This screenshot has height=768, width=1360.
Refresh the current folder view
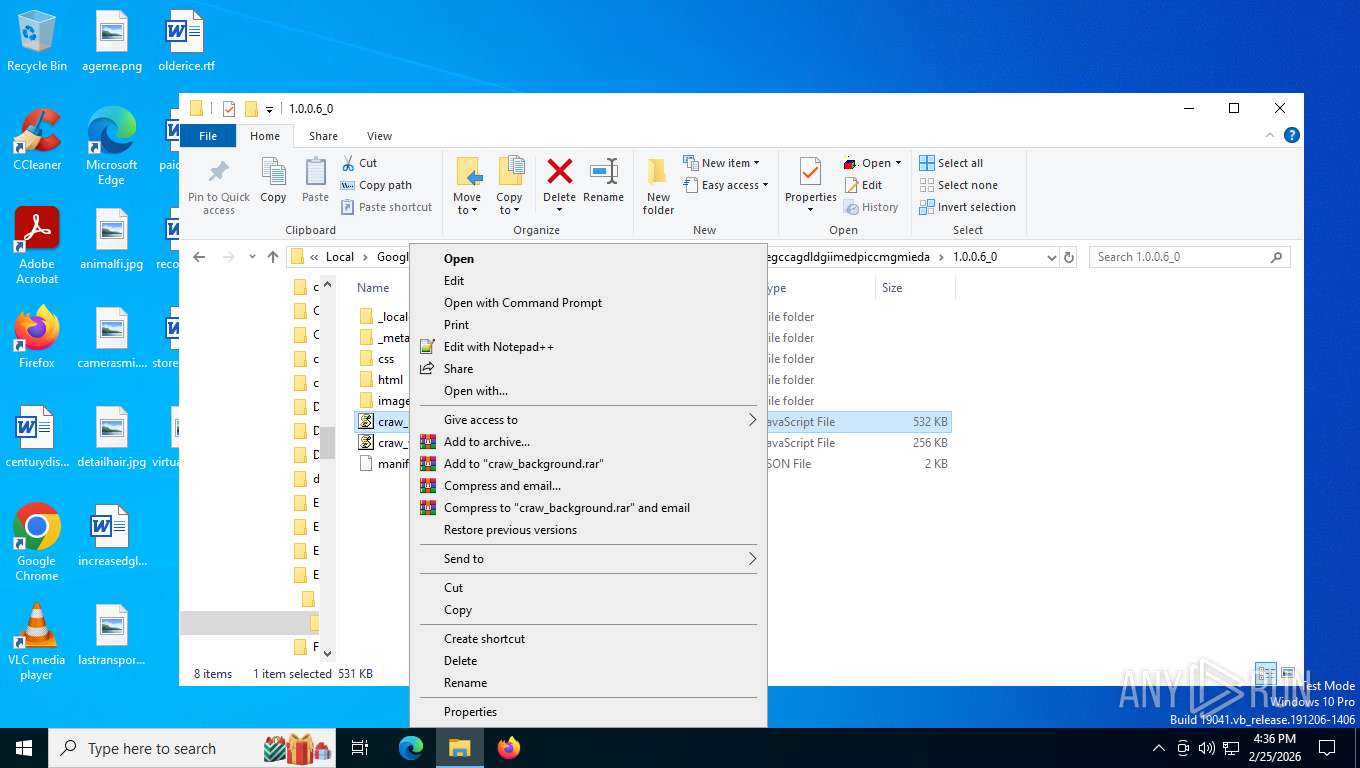[x=1069, y=257]
